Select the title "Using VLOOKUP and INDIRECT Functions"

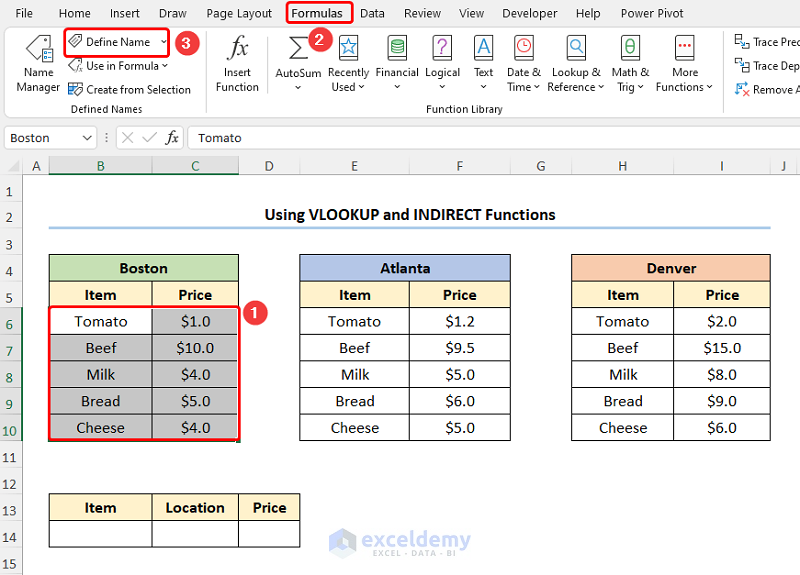tap(410, 215)
